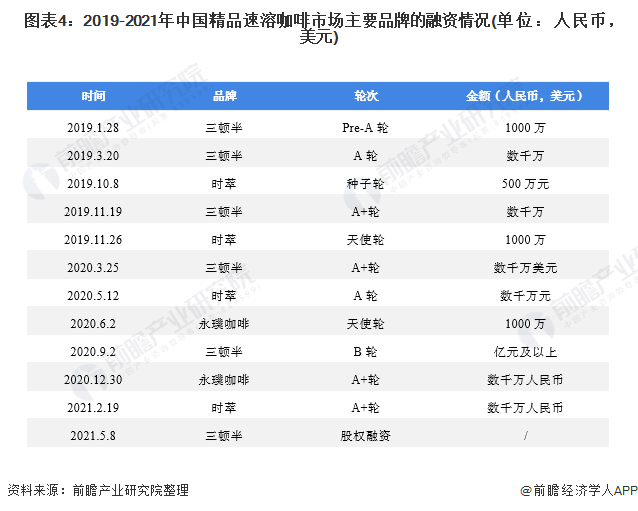The width and height of the screenshot is (638, 511).
Task: Click the source note 资料来源：前瞻产业研究院整理
Action: coord(98,490)
